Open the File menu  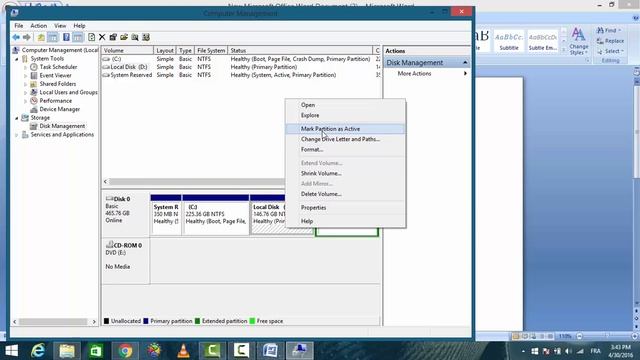pos(19,26)
